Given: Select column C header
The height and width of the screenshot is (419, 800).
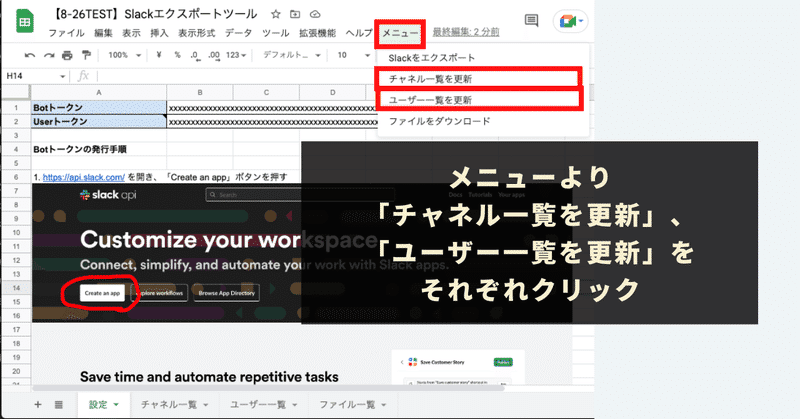Looking at the screenshot, I should click(266, 92).
